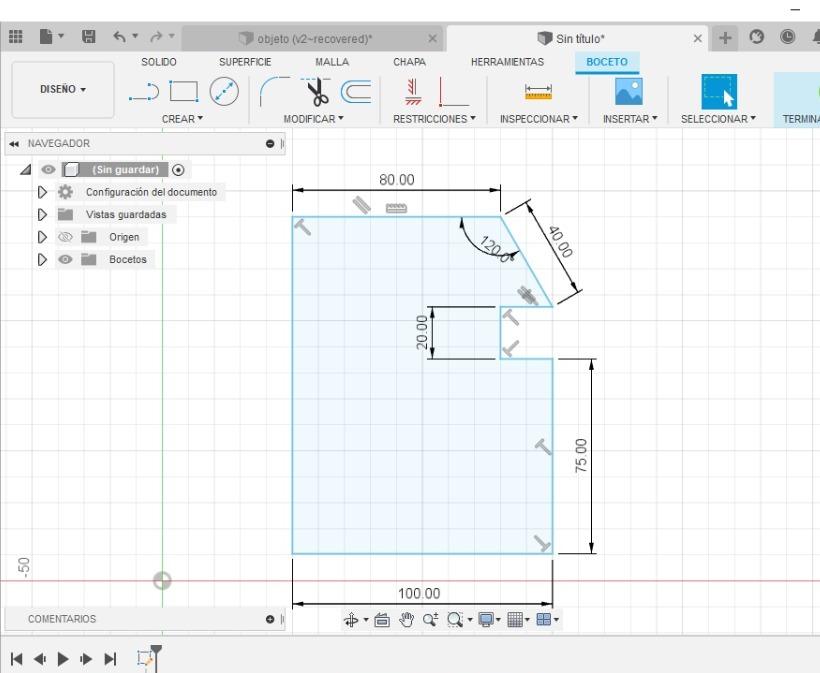
Task: Hide the Bocetos folder
Action: coord(65,260)
